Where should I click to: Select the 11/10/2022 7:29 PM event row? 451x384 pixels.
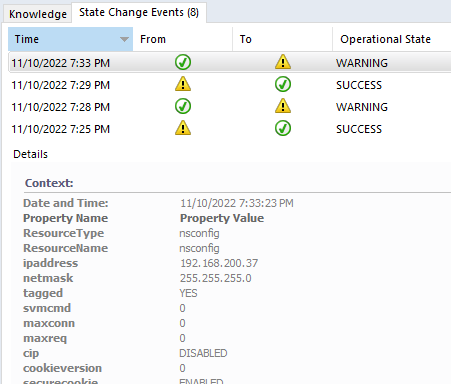[230, 85]
